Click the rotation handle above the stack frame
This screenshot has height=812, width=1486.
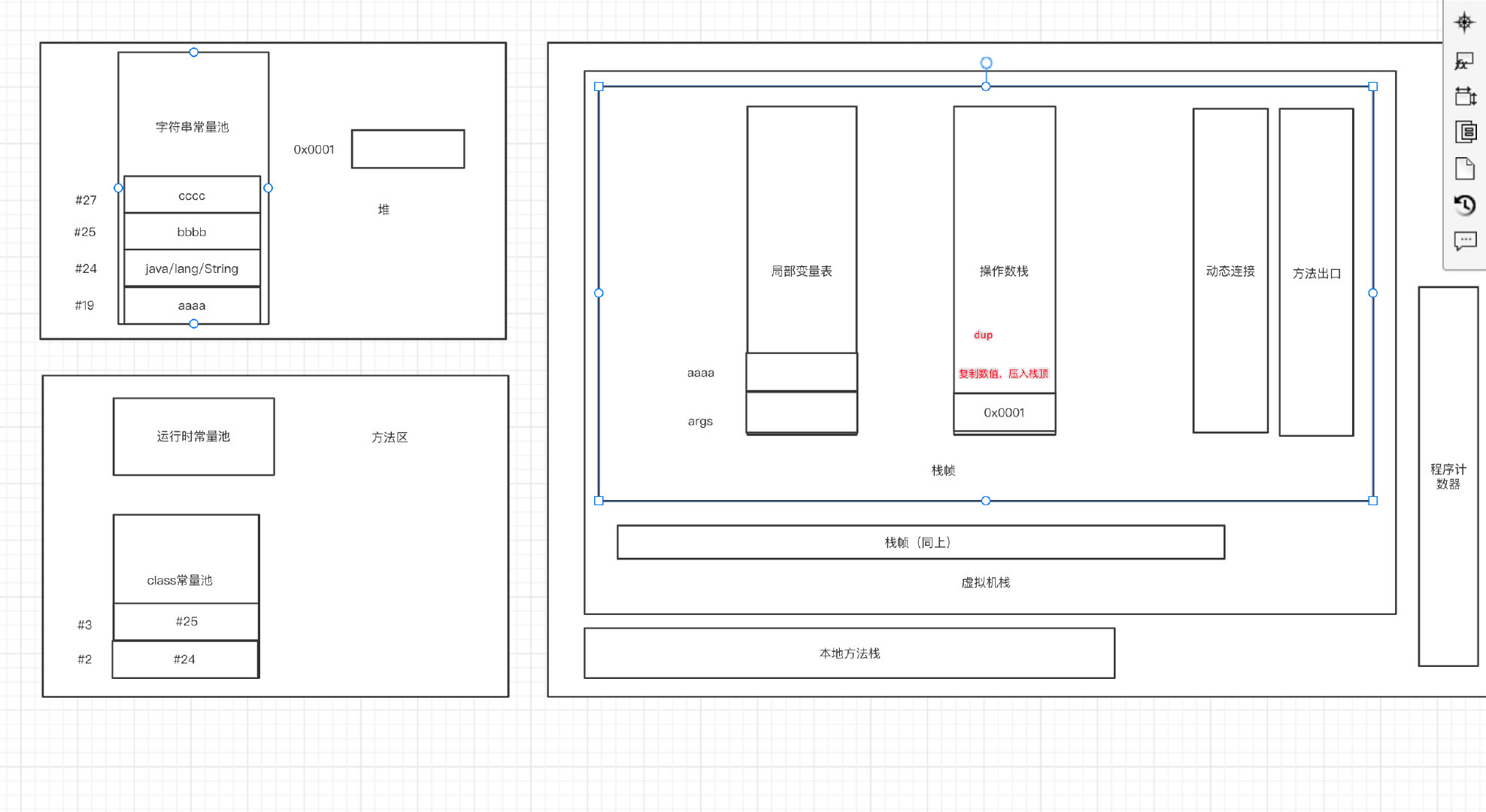coord(986,63)
